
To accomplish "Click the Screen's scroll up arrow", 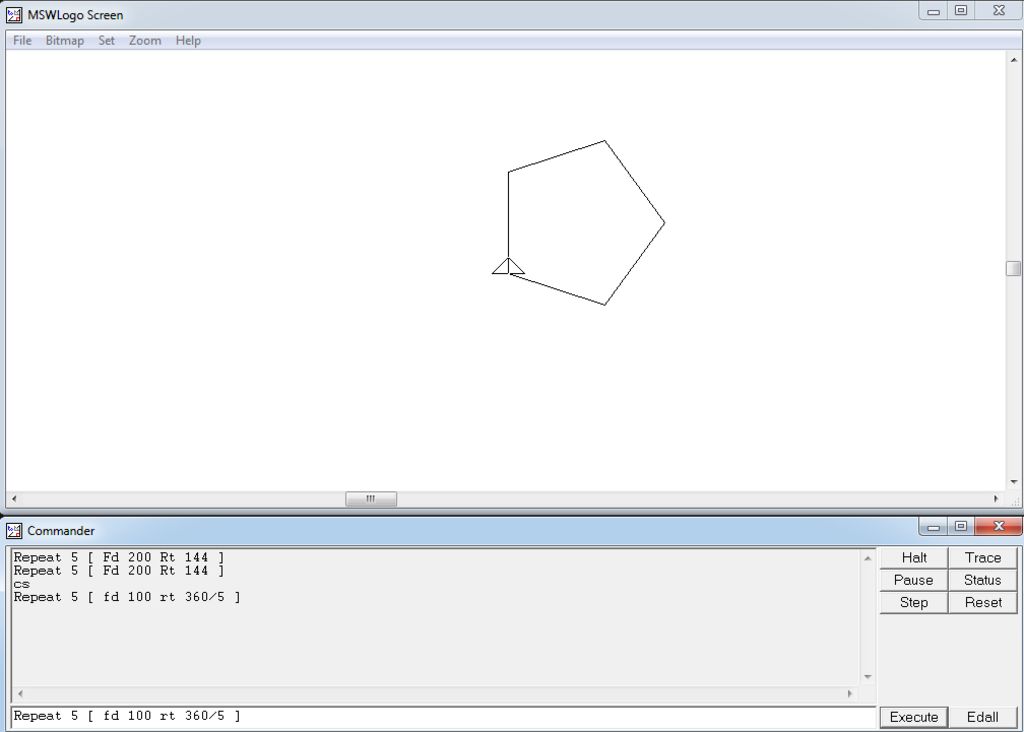I will 1013,60.
